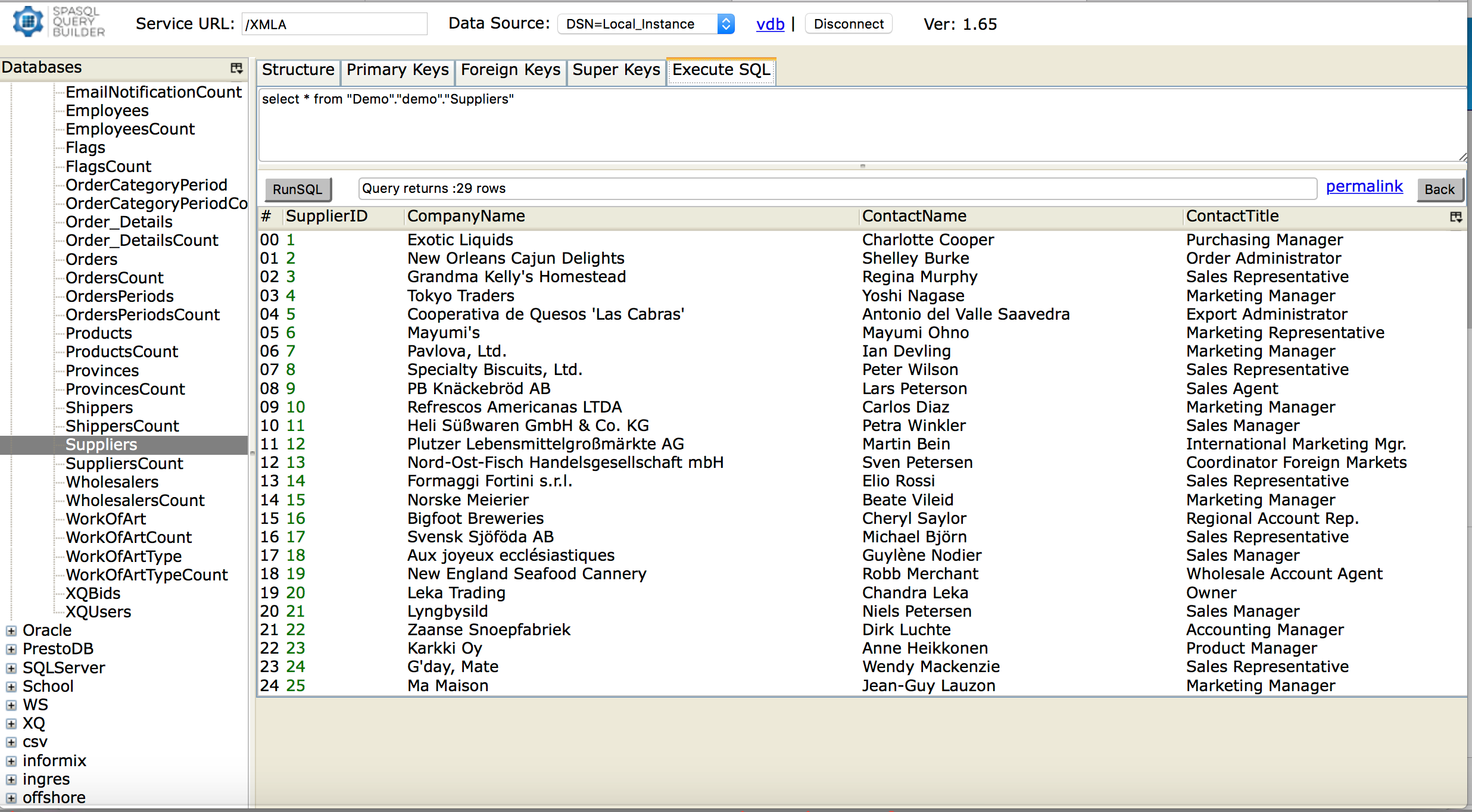
Task: Click the Back button
Action: coord(1440,189)
